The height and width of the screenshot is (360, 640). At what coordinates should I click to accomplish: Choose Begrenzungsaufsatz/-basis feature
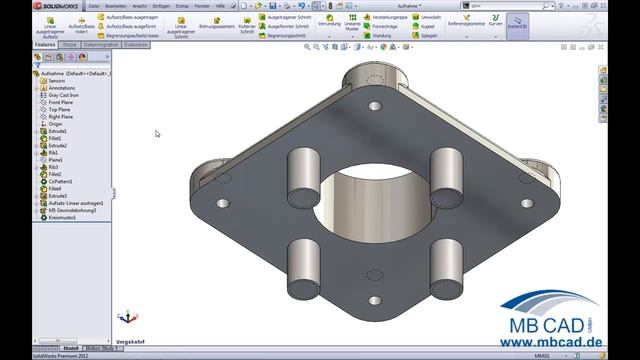128,36
